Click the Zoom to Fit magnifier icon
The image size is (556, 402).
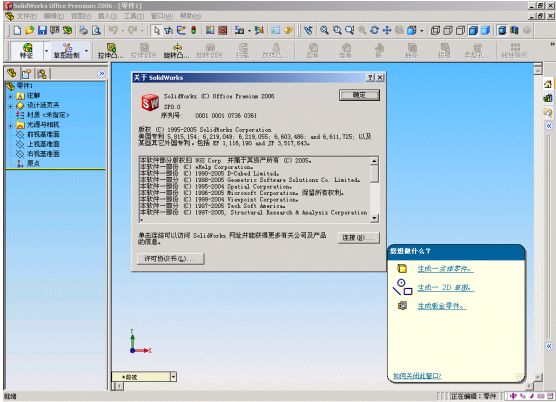(324, 30)
